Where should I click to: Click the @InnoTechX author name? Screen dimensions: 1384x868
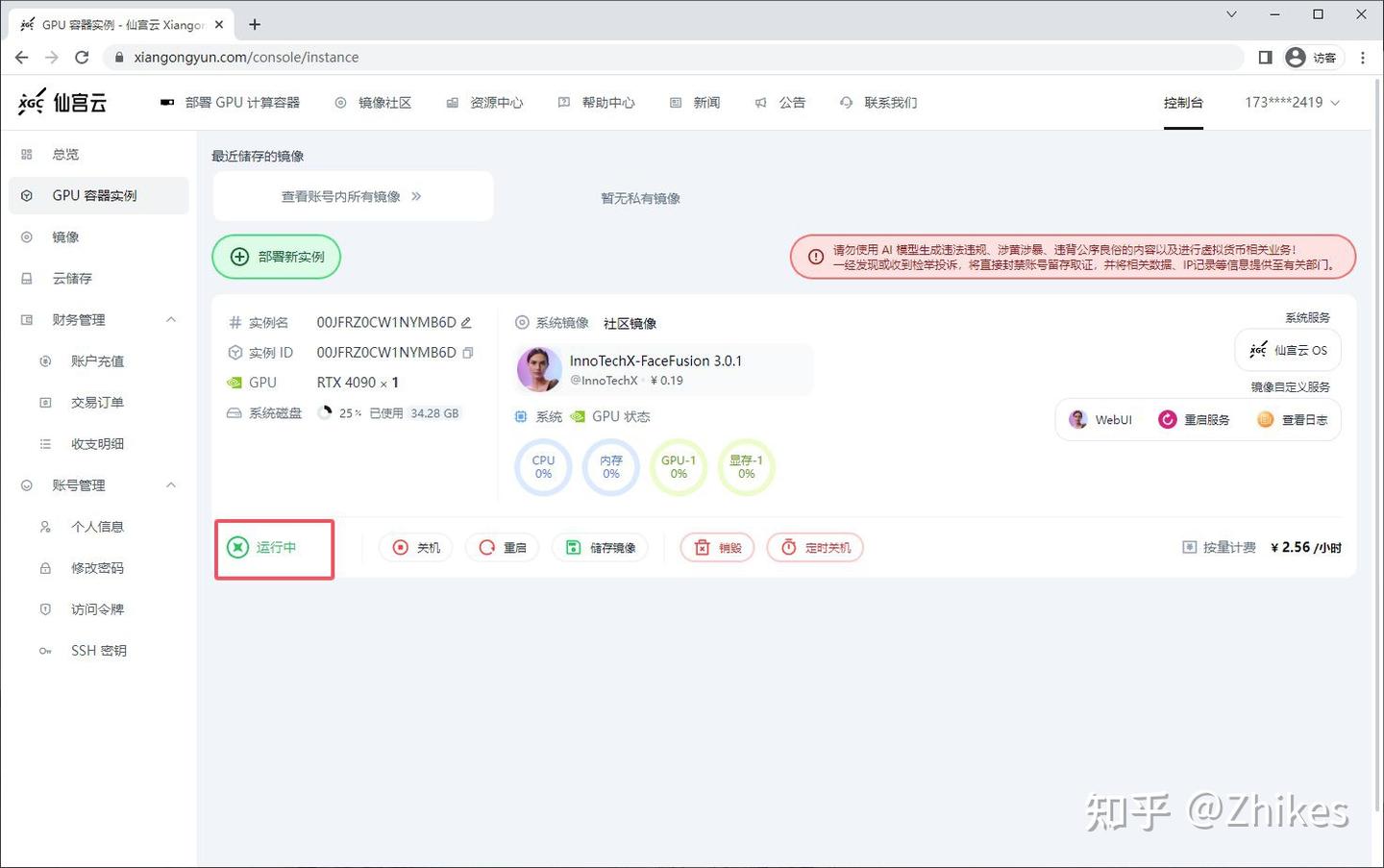tap(604, 381)
